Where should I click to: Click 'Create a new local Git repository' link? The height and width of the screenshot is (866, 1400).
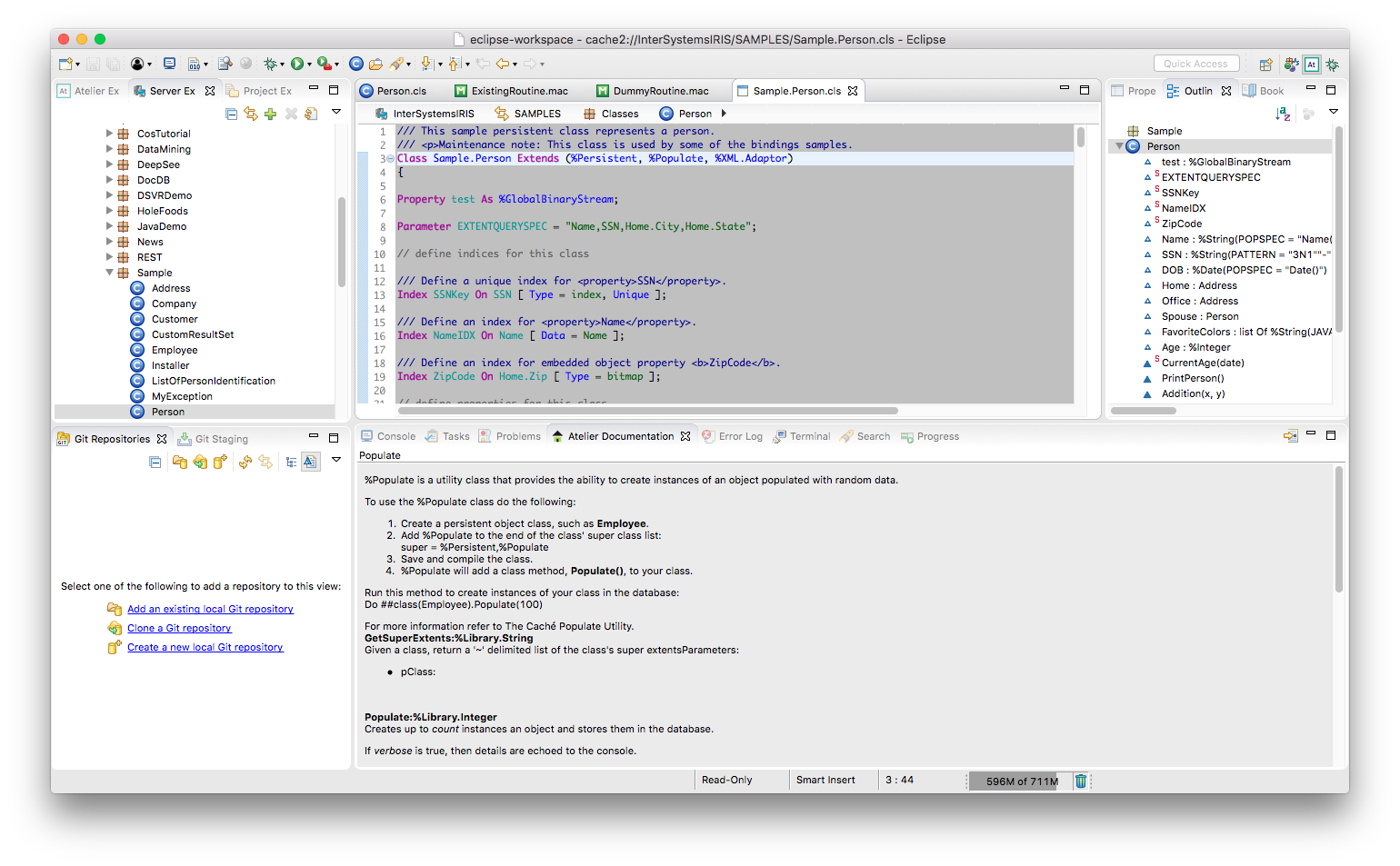205,647
